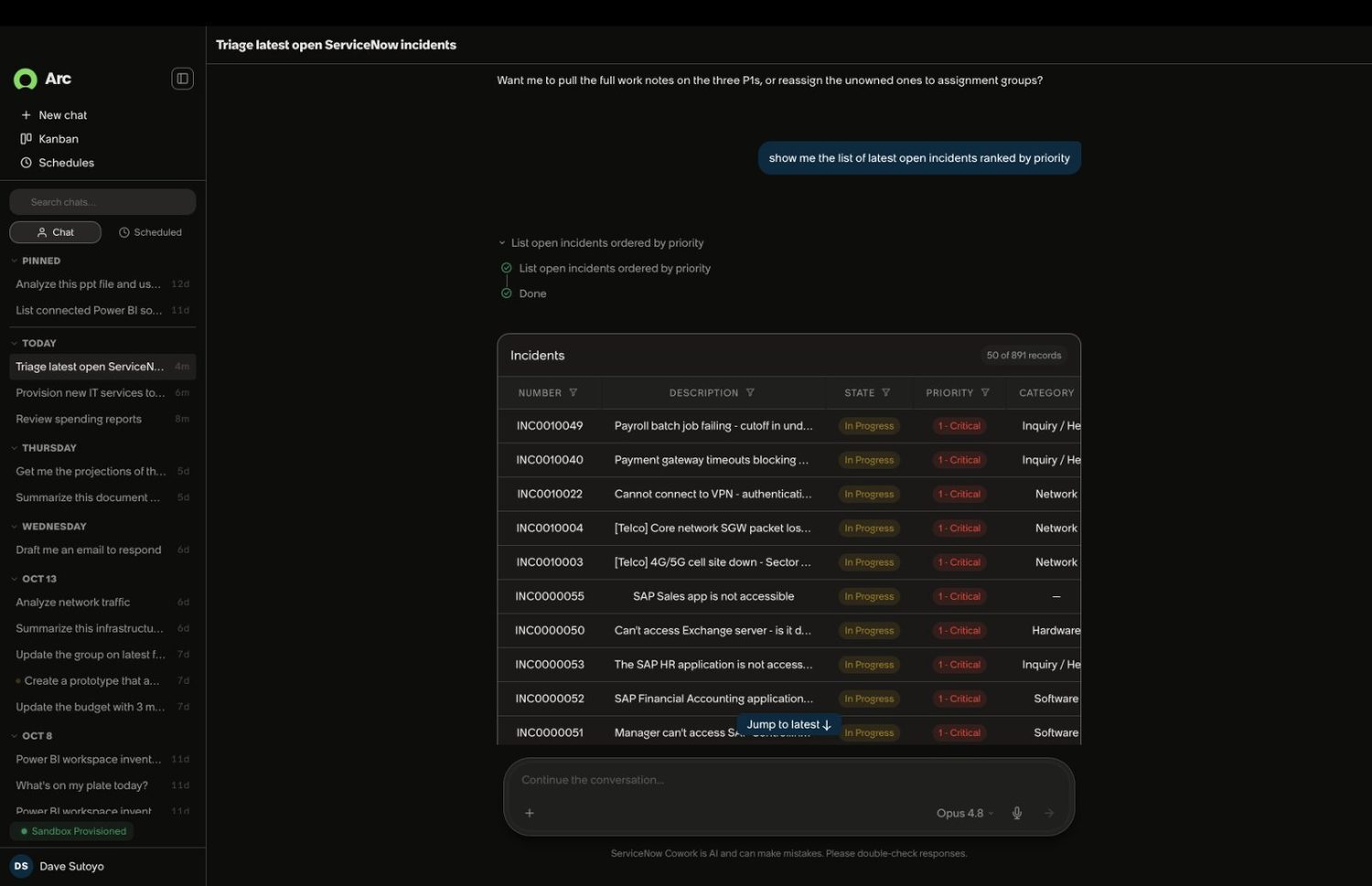This screenshot has width=1372, height=886.
Task: Click the attach plus icon in composer
Action: point(529,813)
